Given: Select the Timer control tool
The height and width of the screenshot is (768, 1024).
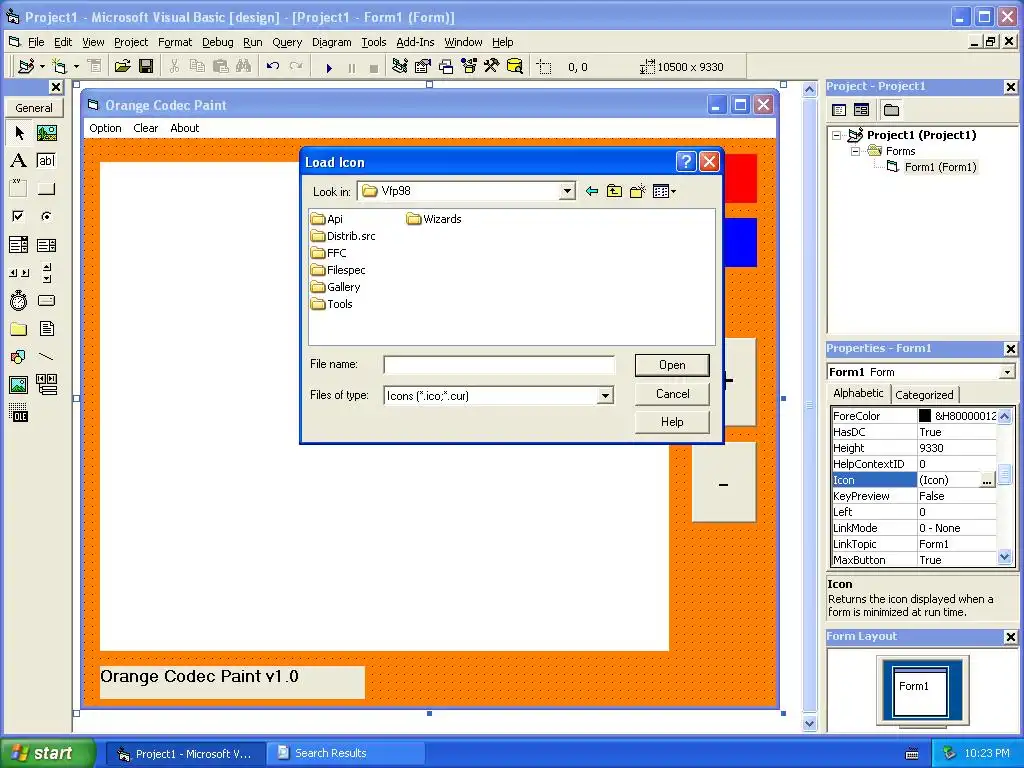Looking at the screenshot, I should 19,300.
